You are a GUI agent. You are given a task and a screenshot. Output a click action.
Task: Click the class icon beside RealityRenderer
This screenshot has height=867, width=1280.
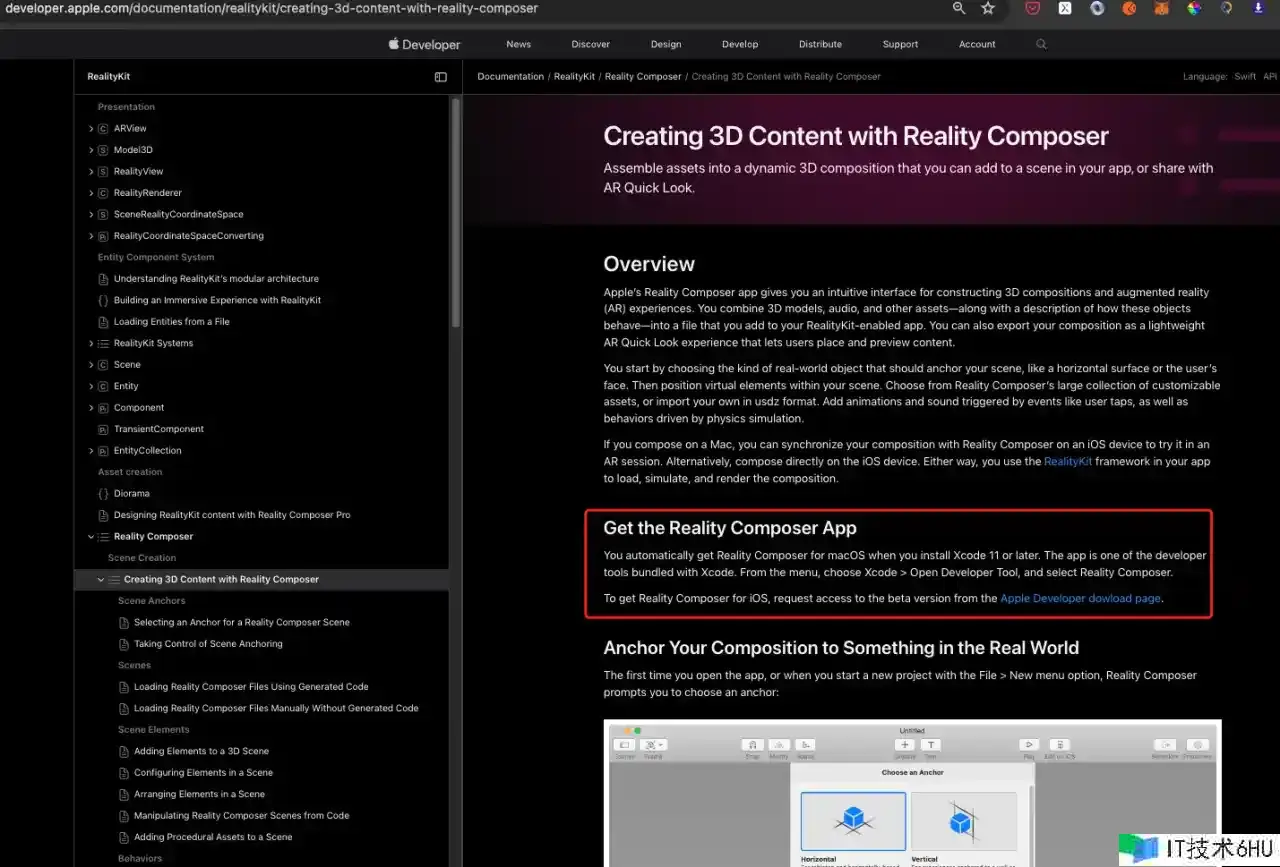103,193
